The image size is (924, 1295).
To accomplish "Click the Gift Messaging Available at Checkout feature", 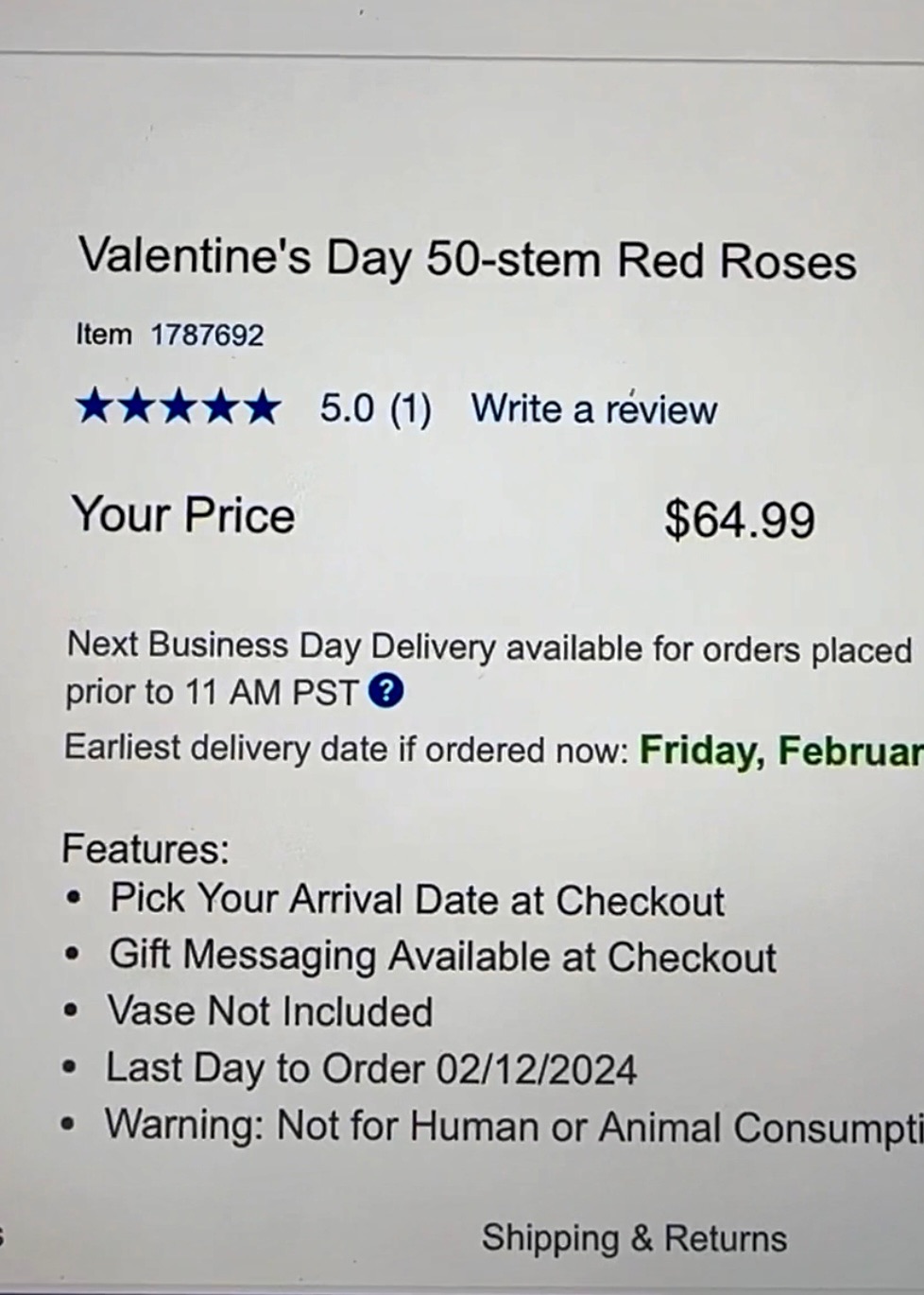I will pos(442,956).
